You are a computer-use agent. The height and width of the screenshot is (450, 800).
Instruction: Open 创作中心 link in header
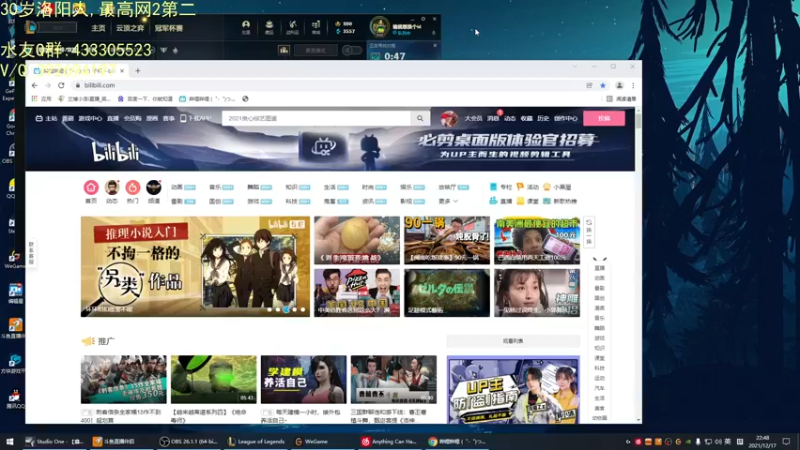click(566, 118)
